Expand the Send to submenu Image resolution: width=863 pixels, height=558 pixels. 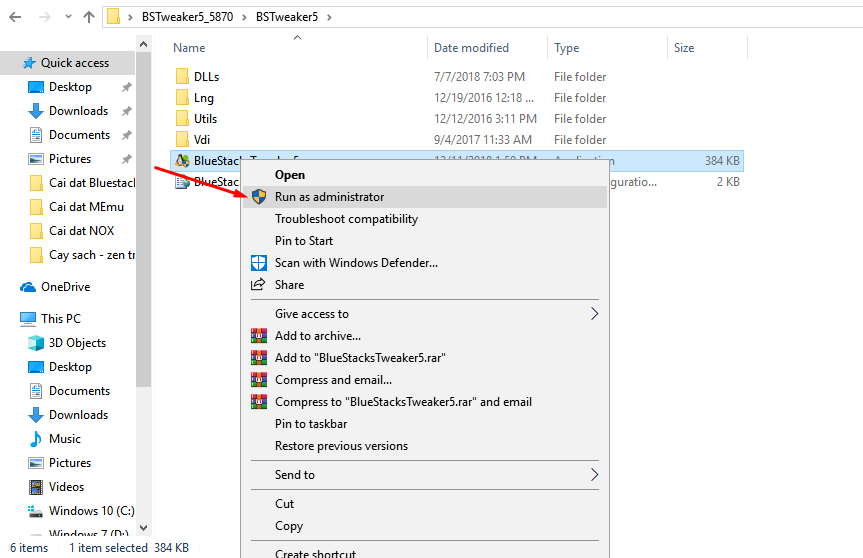pyautogui.click(x=425, y=475)
